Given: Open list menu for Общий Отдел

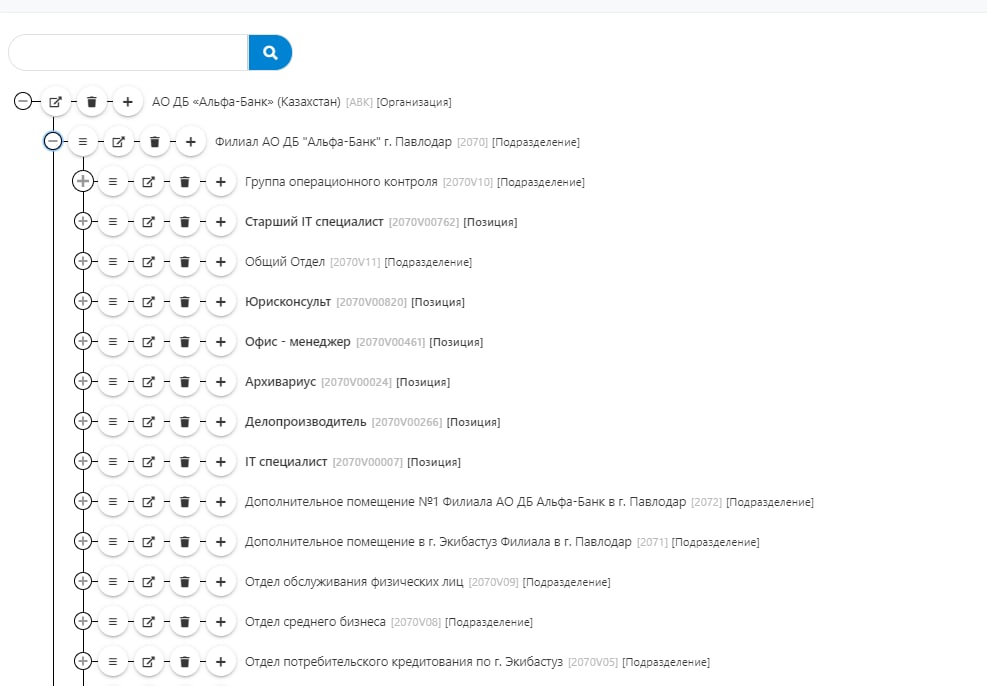Looking at the screenshot, I should click(x=113, y=262).
